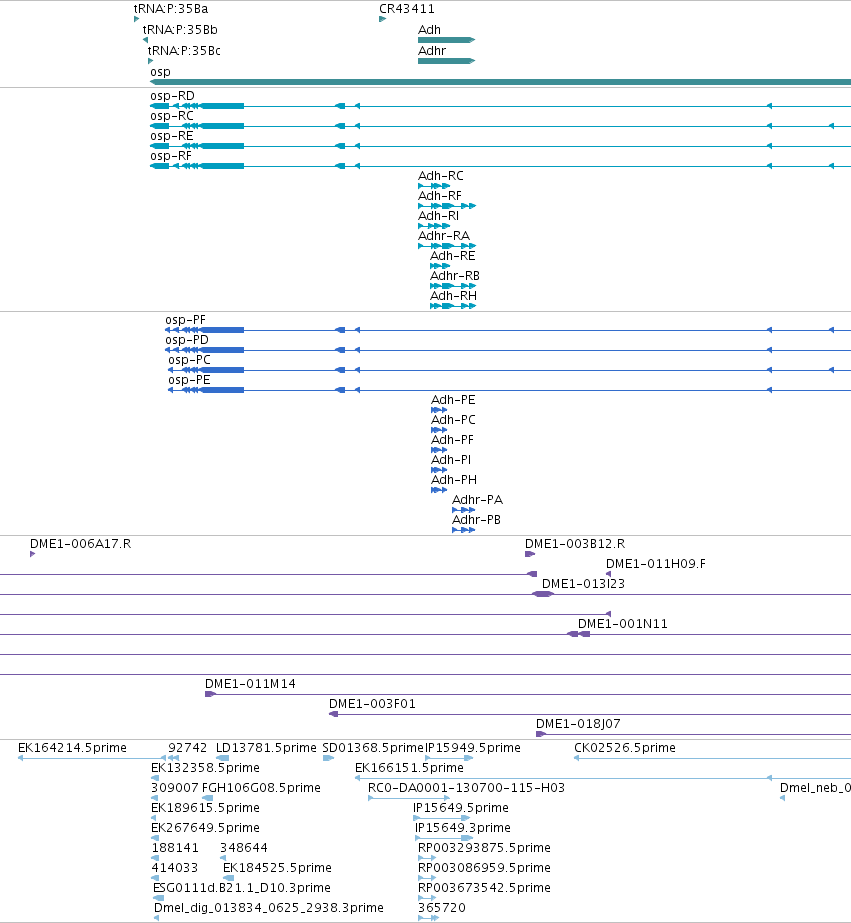Highlight the 348644 EST label
Viewport: 851px width, 923px height.
click(244, 848)
